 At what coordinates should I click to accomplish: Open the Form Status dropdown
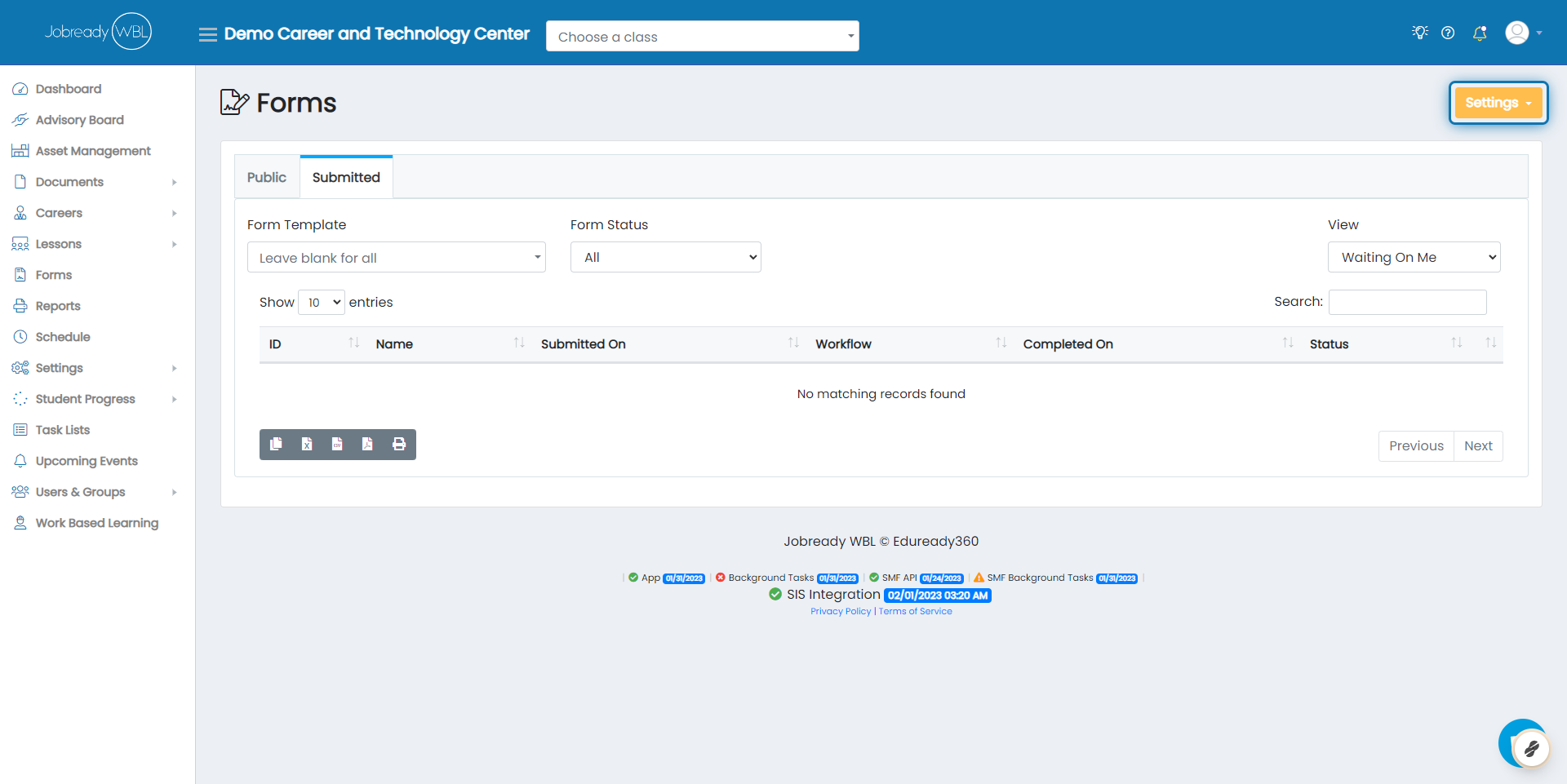[x=666, y=257]
